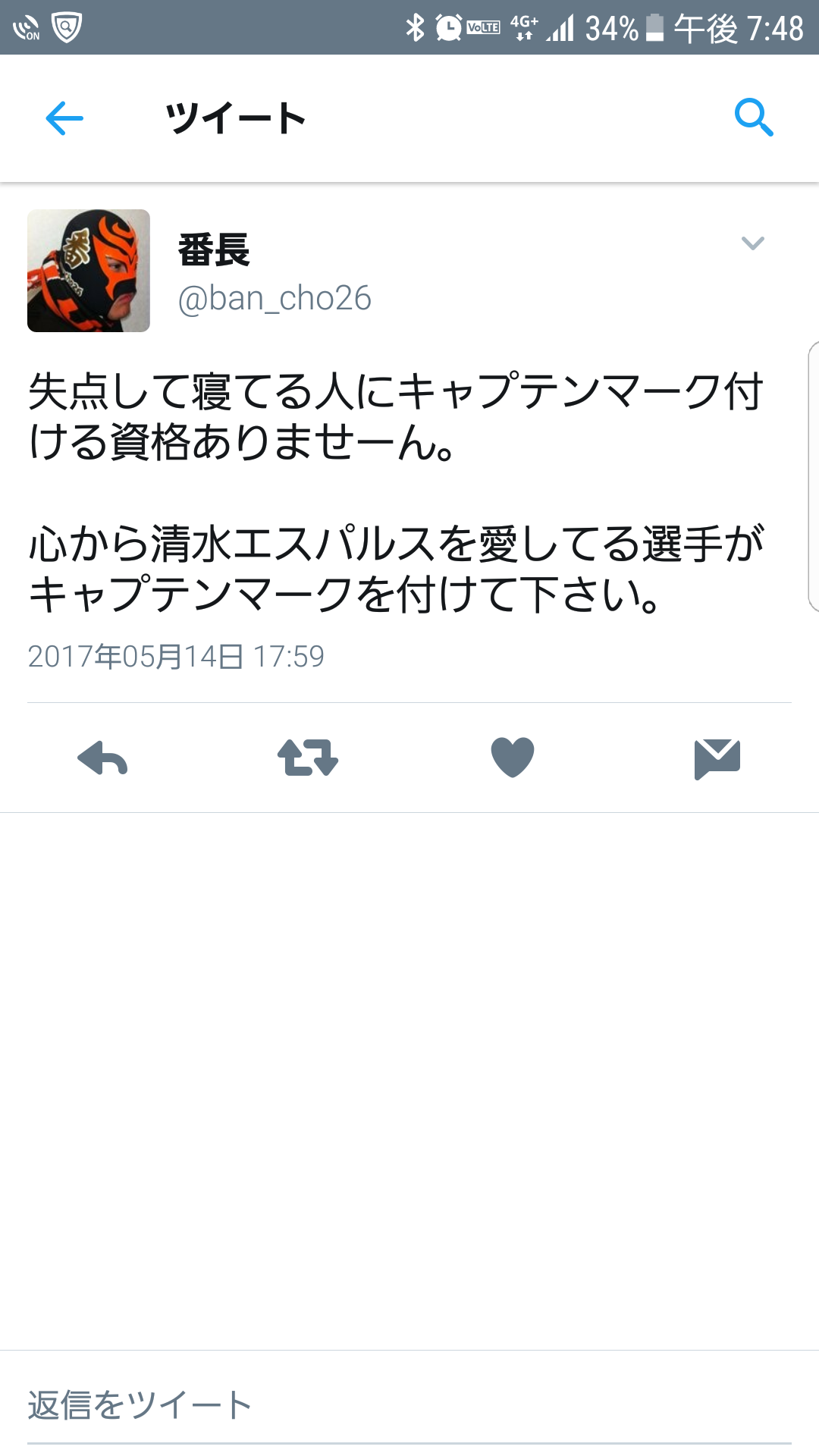Like the tweet with the heart icon
Screen dimensions: 819x1456
pos(513,758)
